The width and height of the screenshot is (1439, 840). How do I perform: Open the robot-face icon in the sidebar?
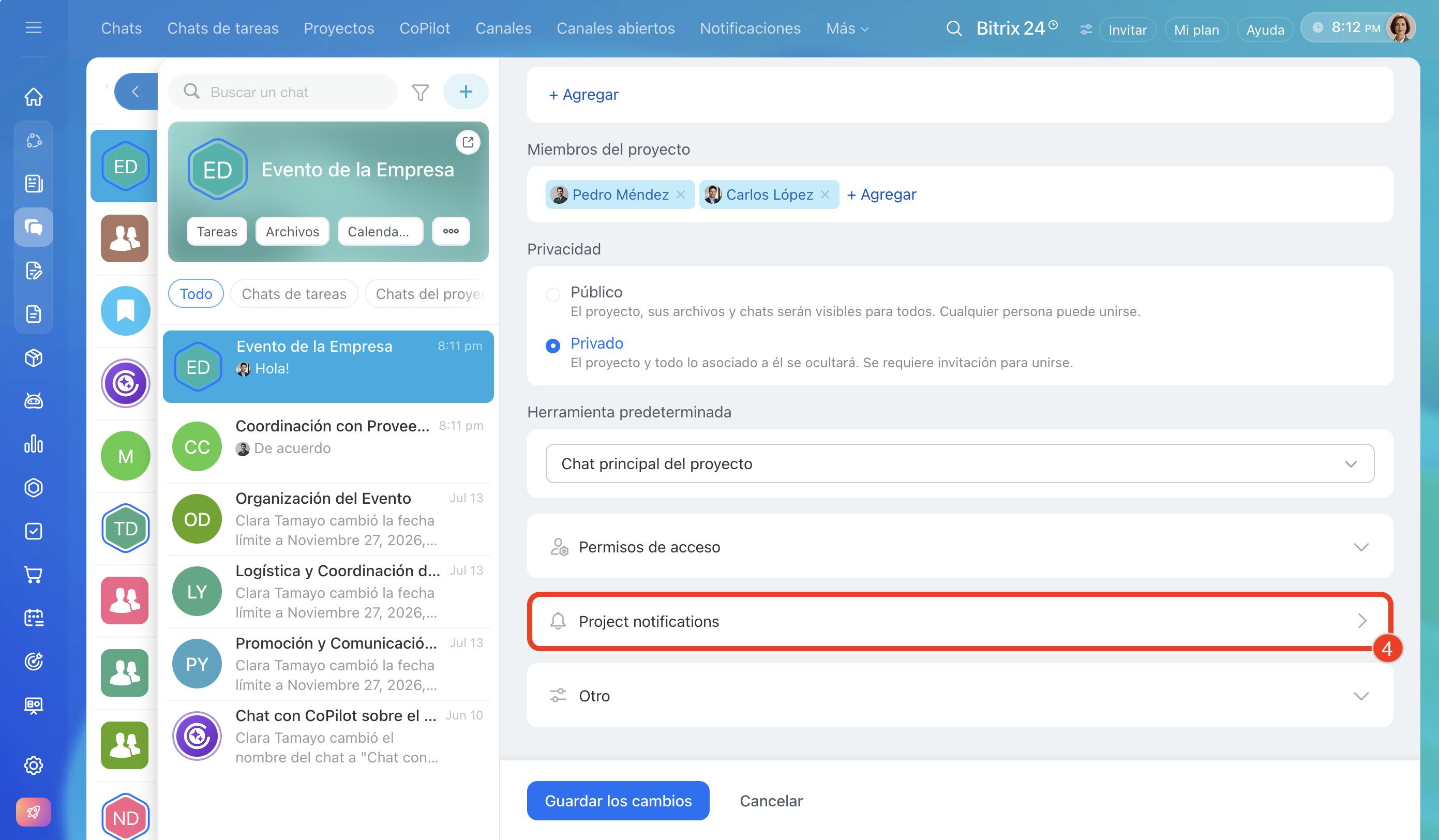[34, 401]
